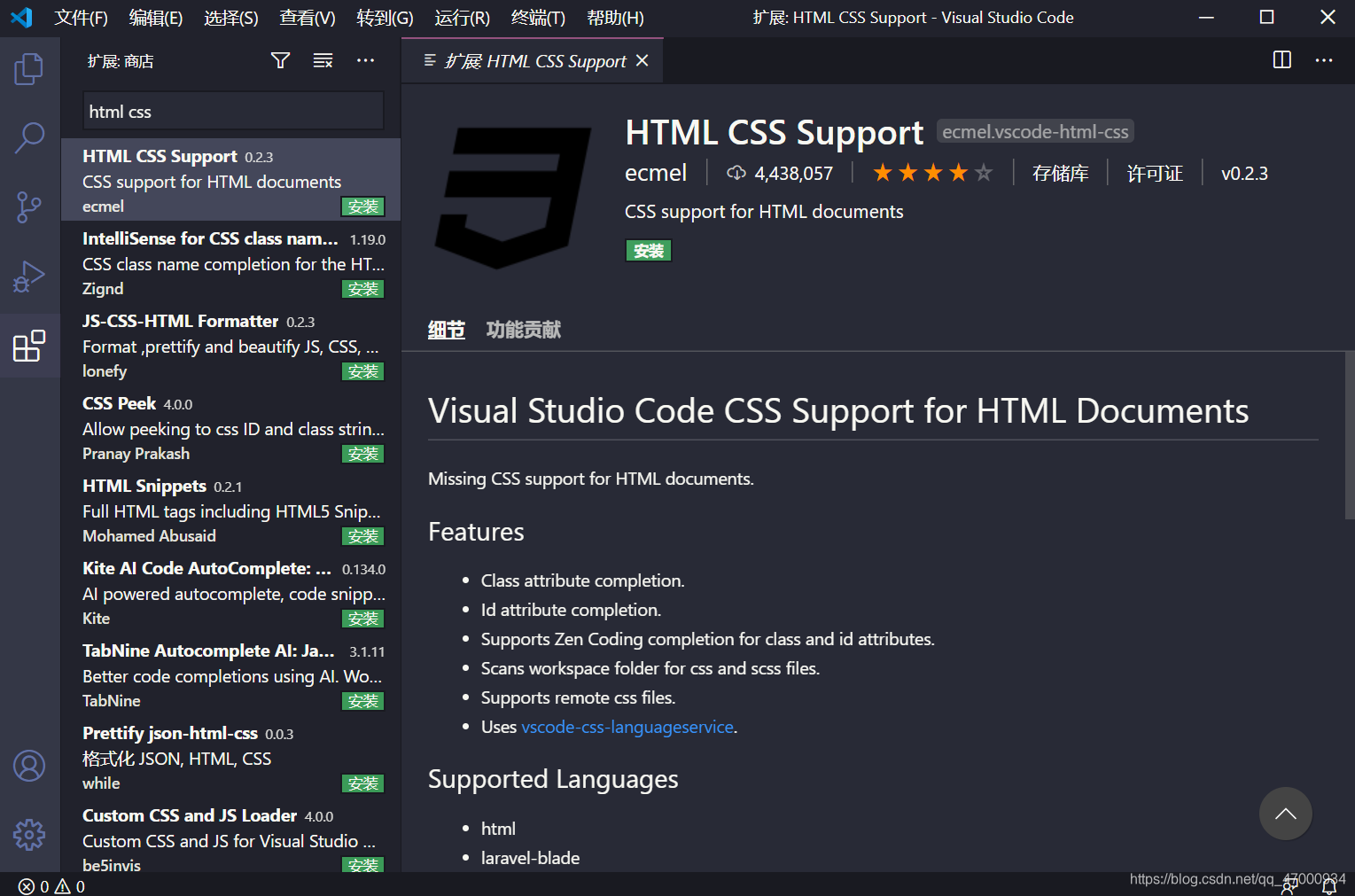Screen dimensions: 1355x896
Task: Click the details page vertical scrollbar
Action: tap(1349, 434)
